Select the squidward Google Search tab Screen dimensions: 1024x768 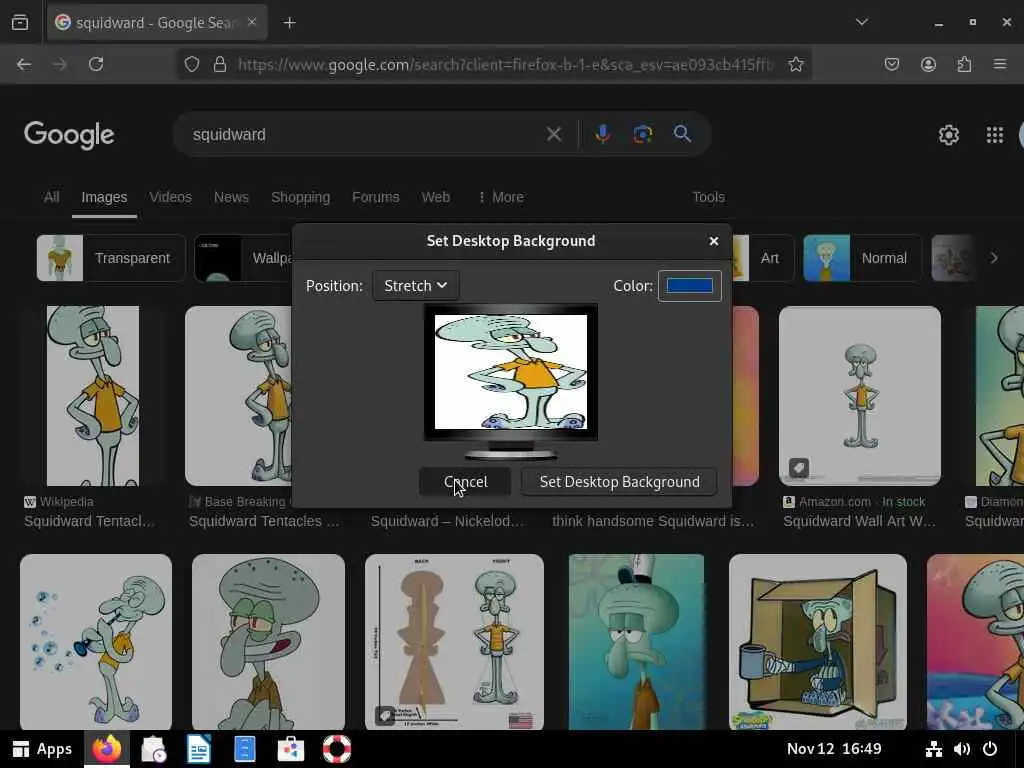[x=157, y=23]
